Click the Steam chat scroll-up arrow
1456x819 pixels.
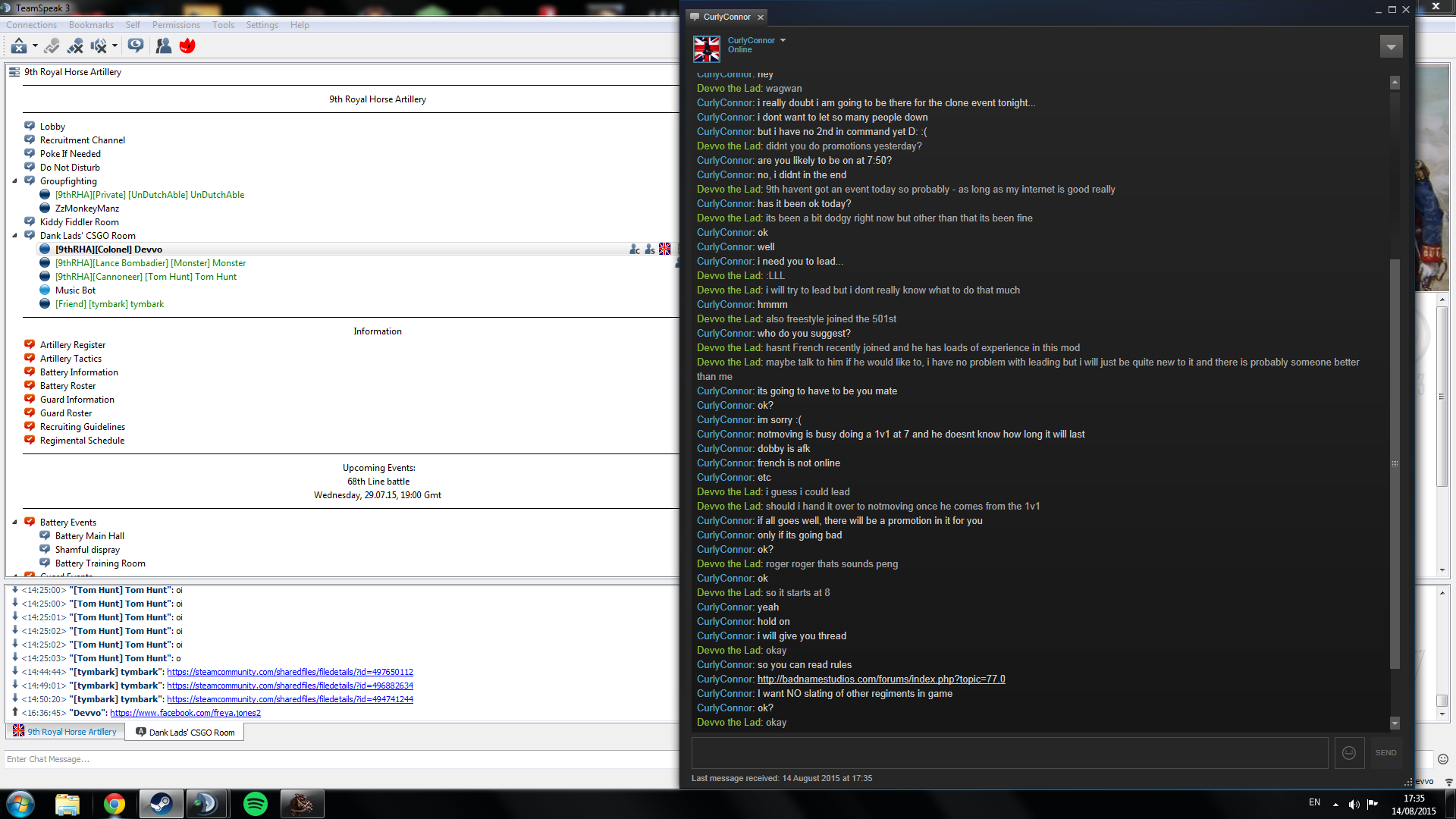point(1395,82)
